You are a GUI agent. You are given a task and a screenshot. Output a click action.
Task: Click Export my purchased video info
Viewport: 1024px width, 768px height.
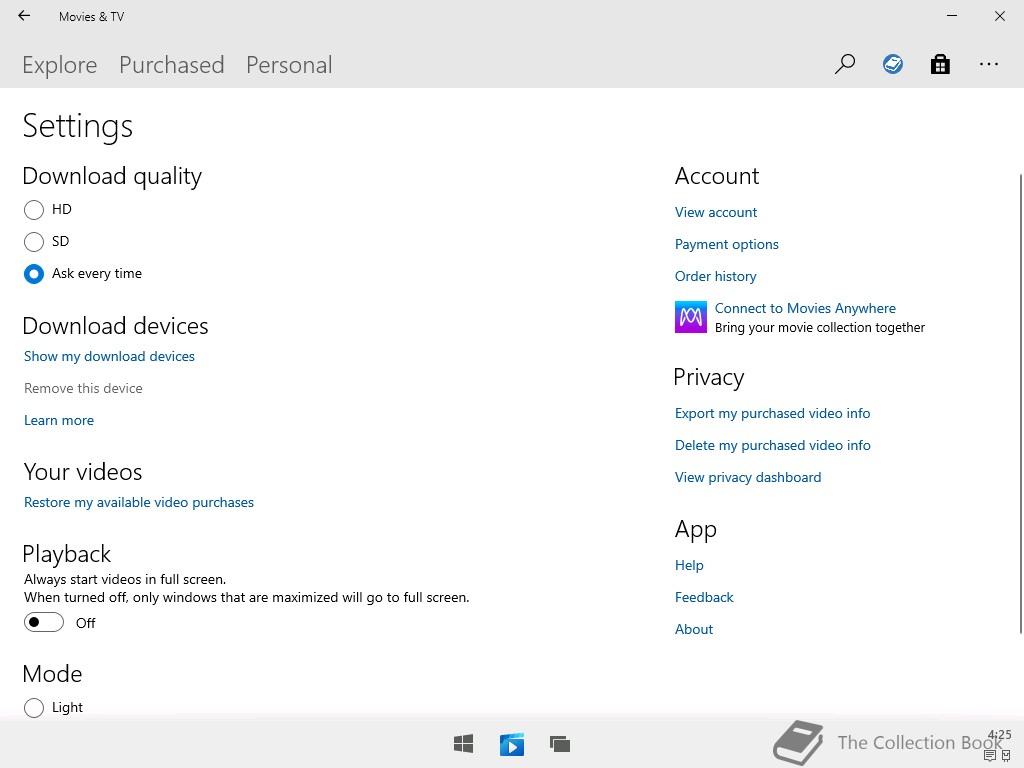[772, 413]
